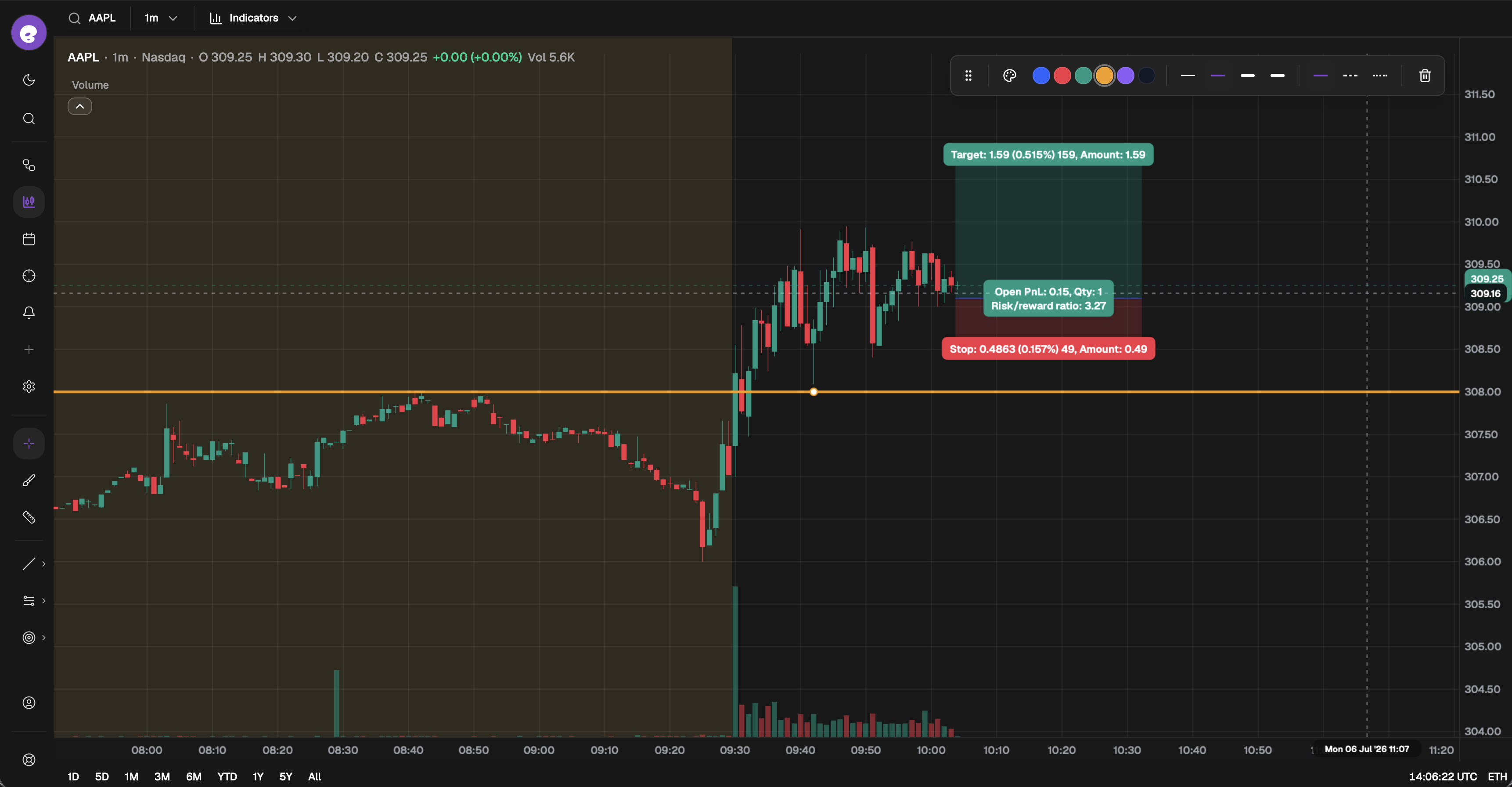Choose the purple color swatch
The height and width of the screenshot is (787, 1512).
(1125, 76)
